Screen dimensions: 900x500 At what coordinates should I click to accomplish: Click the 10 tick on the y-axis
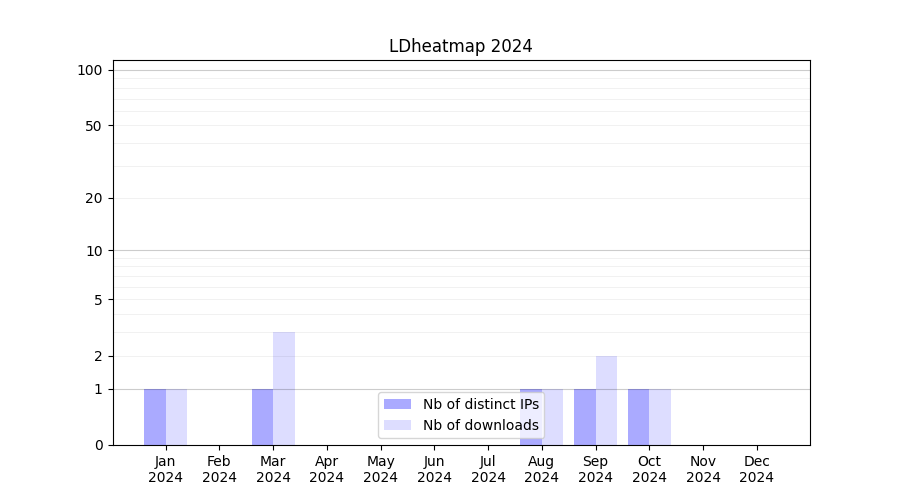[94, 251]
